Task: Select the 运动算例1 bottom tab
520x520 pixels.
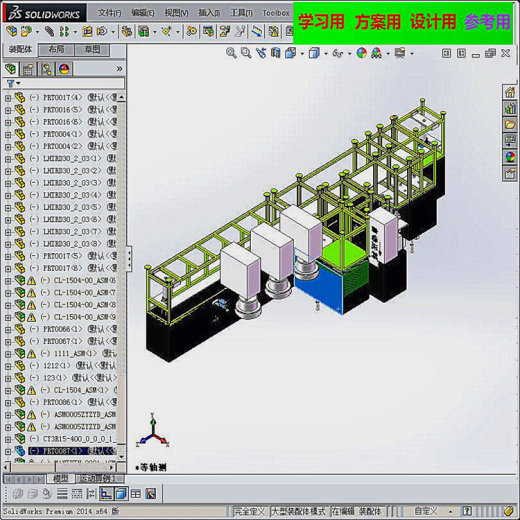Action: coord(99,478)
